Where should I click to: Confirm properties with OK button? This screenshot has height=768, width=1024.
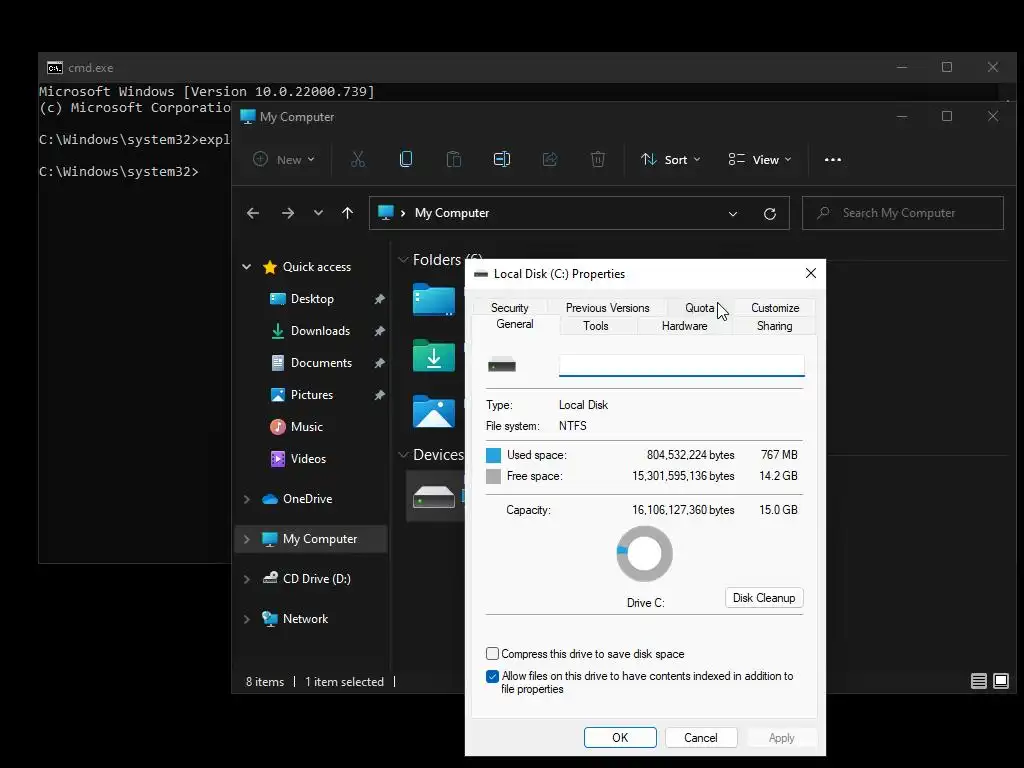620,737
